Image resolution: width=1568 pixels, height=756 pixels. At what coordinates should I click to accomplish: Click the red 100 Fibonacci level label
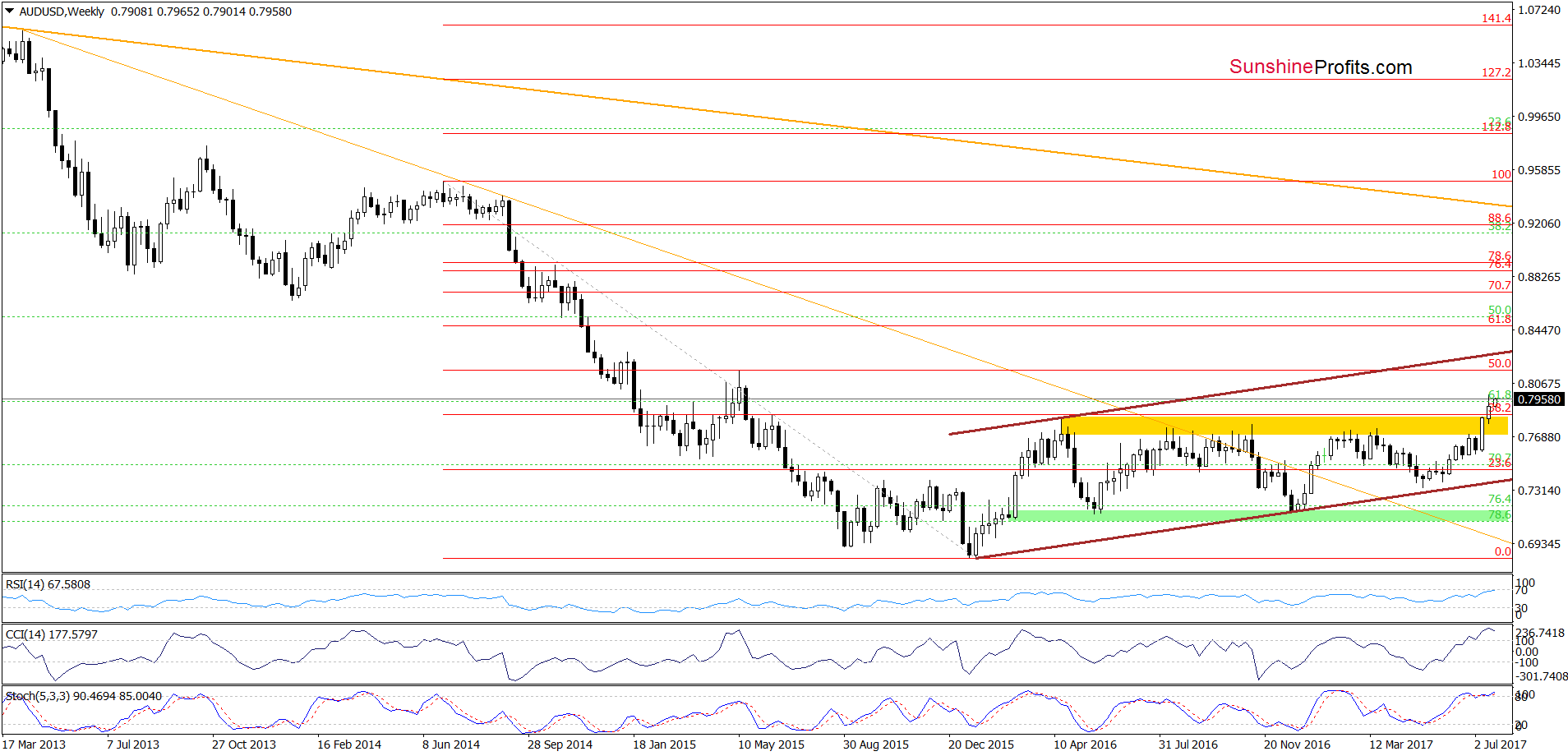click(x=1501, y=174)
